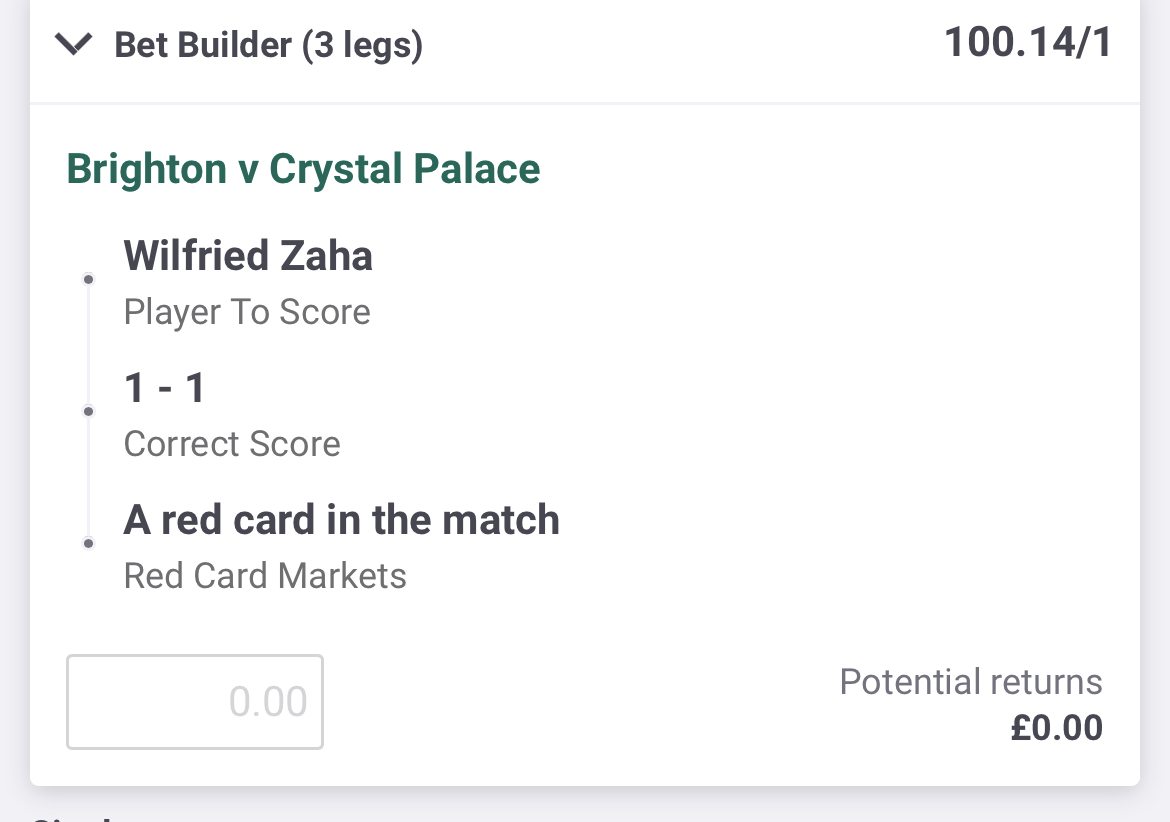Viewport: 1170px width, 822px height.
Task: Click the '(3 legs)' count text
Action: click(362, 46)
